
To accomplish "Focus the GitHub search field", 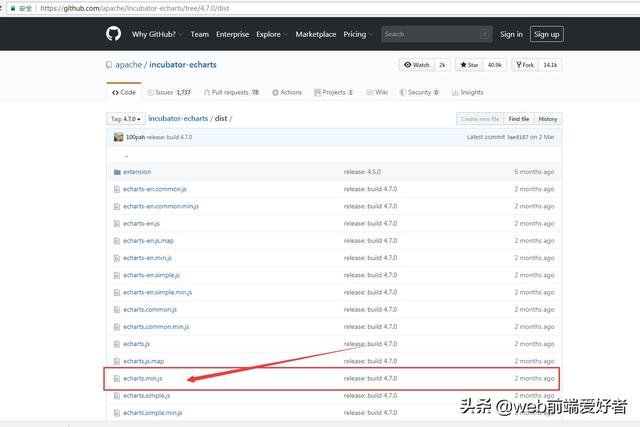I will (x=437, y=34).
